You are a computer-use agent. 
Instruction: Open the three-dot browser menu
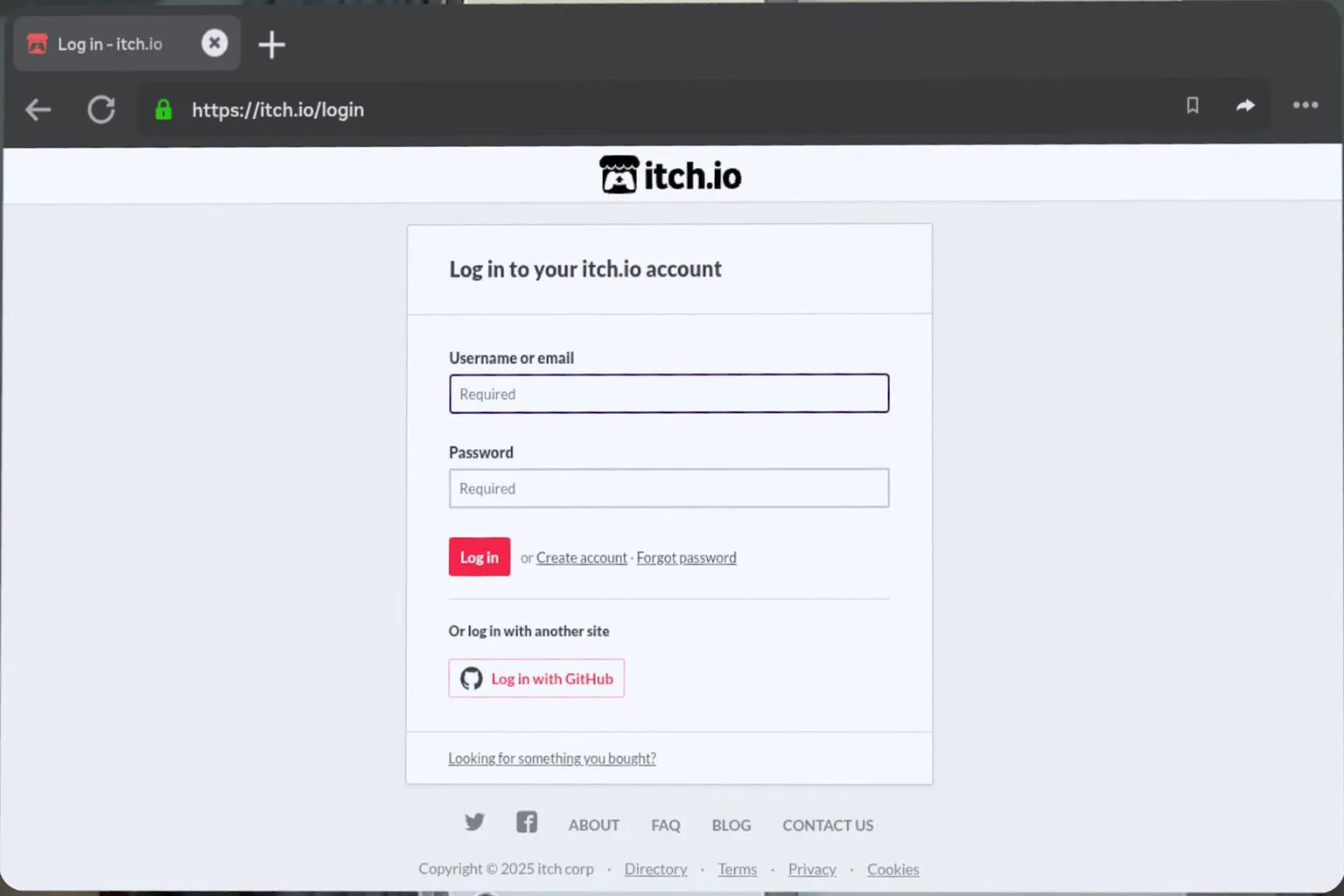pos(1305,105)
